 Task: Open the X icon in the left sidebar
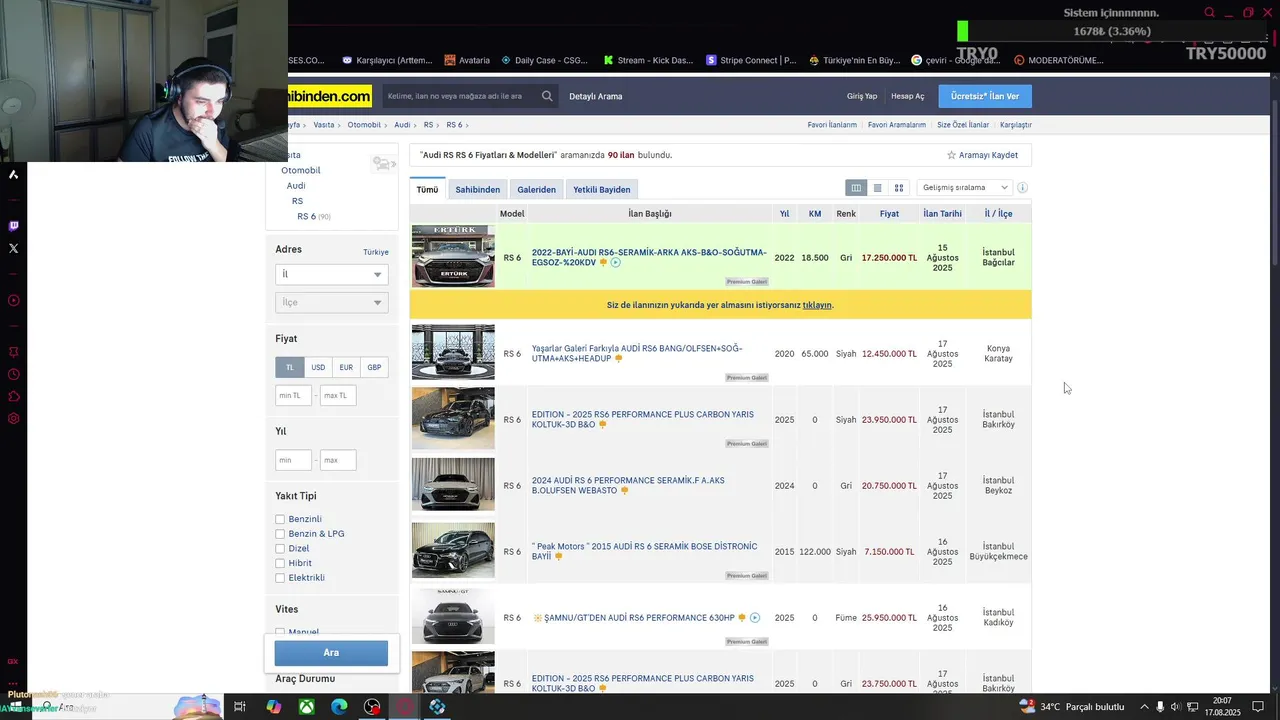click(13, 248)
